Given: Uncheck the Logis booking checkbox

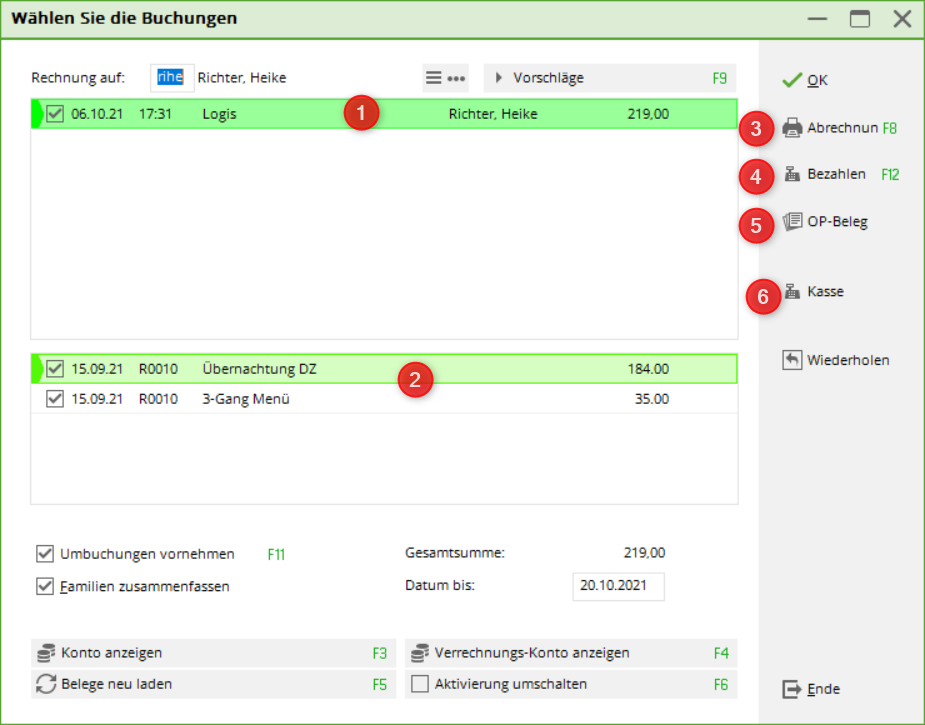Looking at the screenshot, I should [x=55, y=114].
